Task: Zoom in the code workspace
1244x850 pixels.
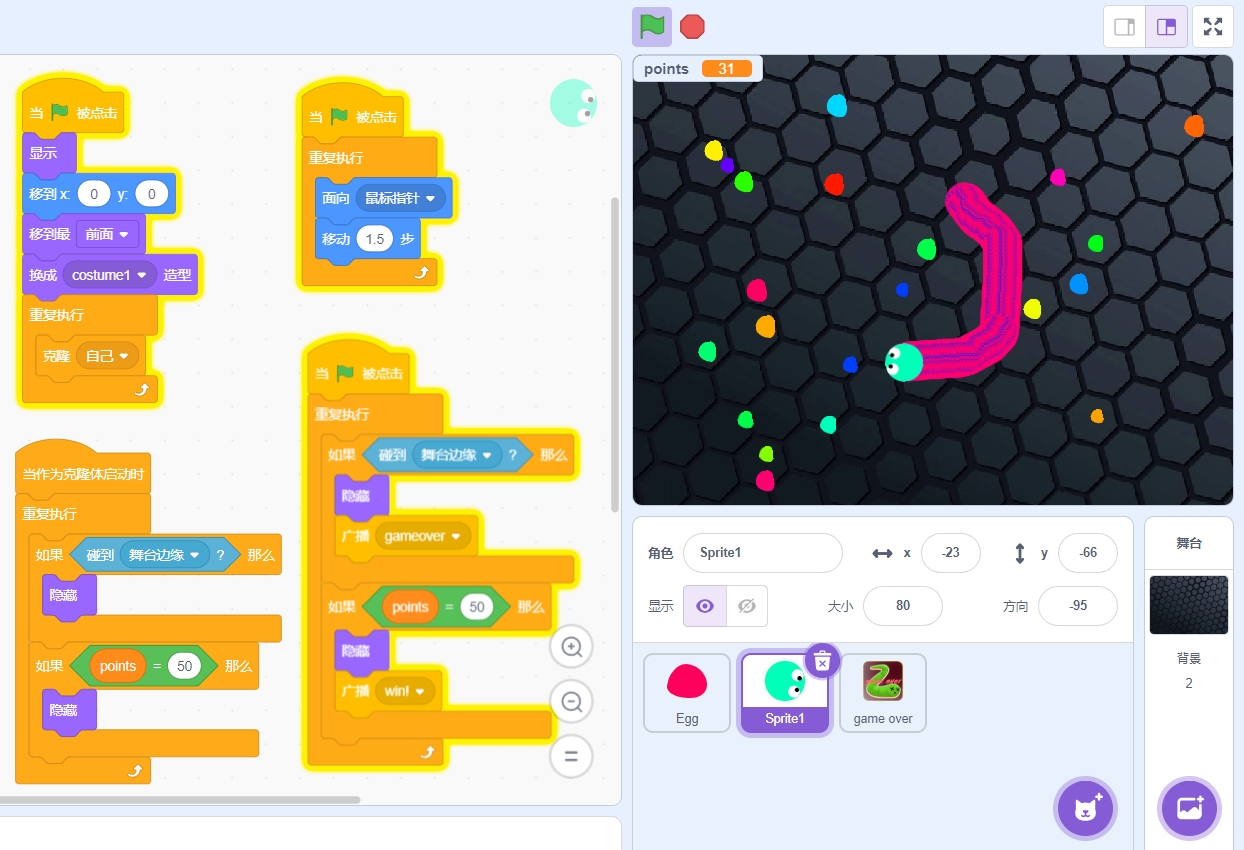Action: click(x=572, y=647)
